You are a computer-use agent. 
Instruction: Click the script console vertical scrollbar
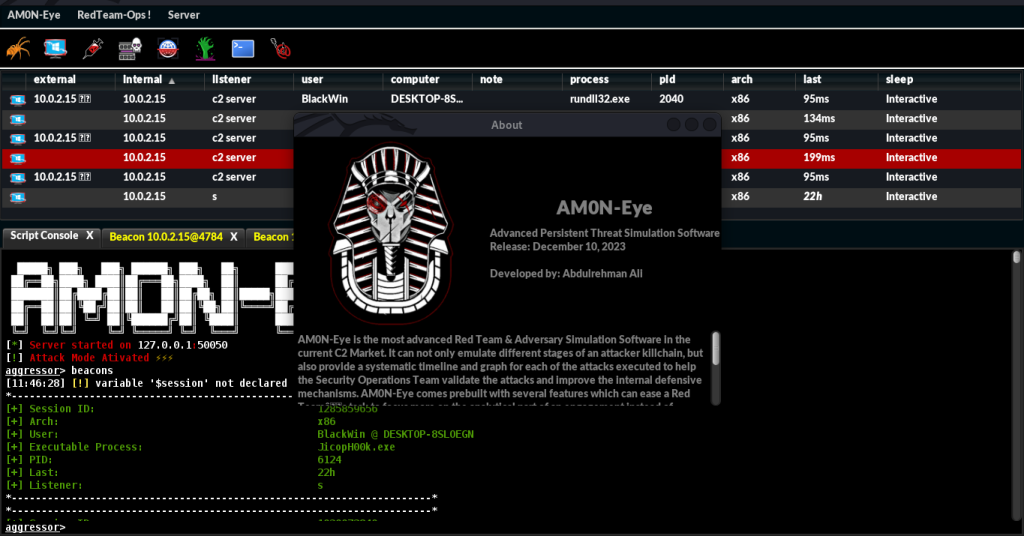(x=1016, y=257)
